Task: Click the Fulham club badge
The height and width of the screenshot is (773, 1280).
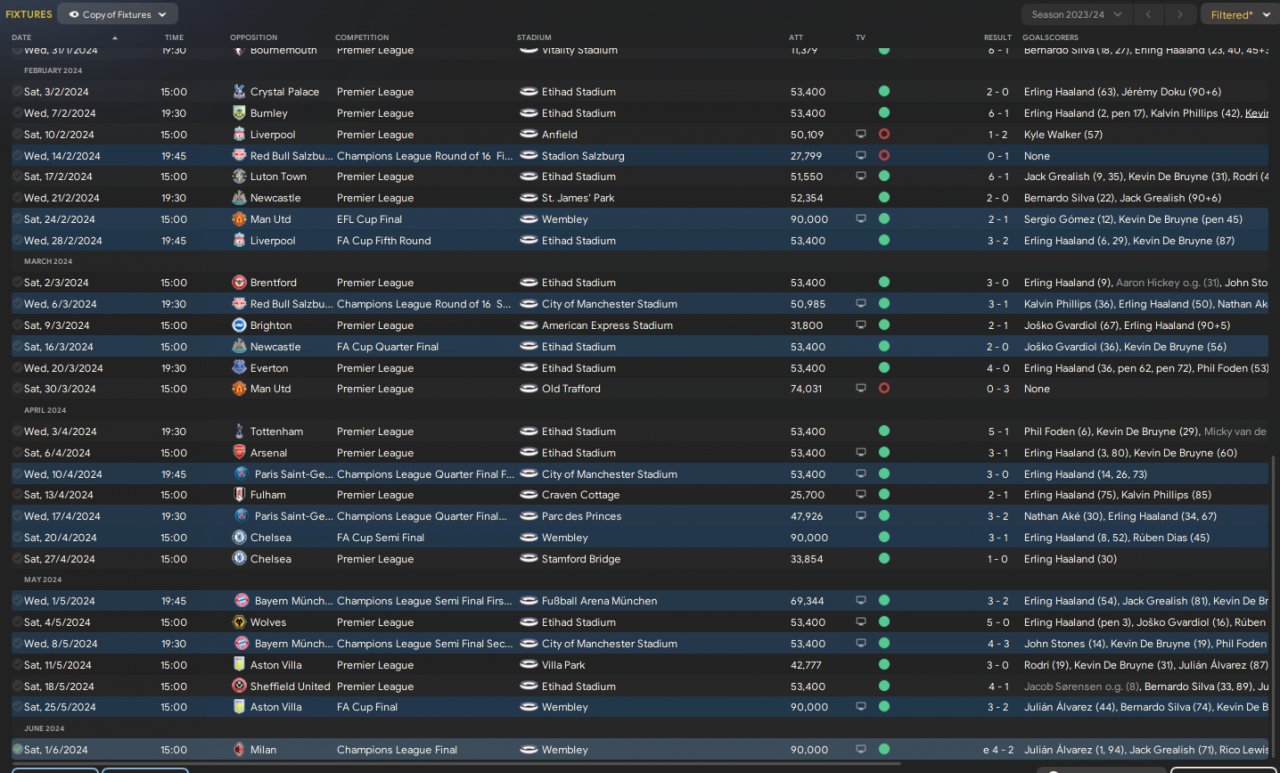Action: 239,495
